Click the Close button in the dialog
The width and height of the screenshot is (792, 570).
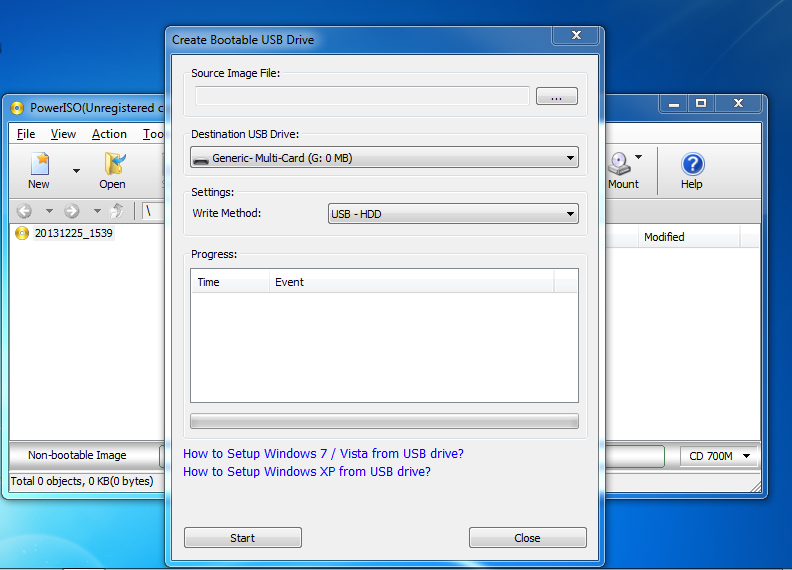(528, 538)
